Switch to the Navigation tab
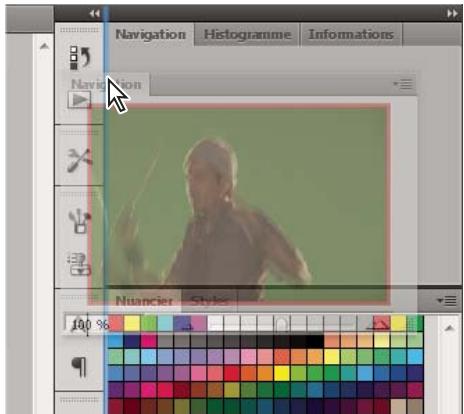 [x=150, y=34]
